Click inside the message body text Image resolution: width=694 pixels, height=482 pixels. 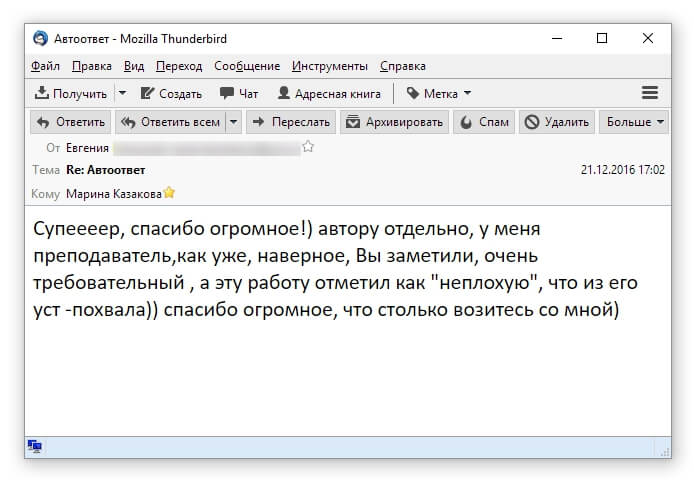point(335,269)
